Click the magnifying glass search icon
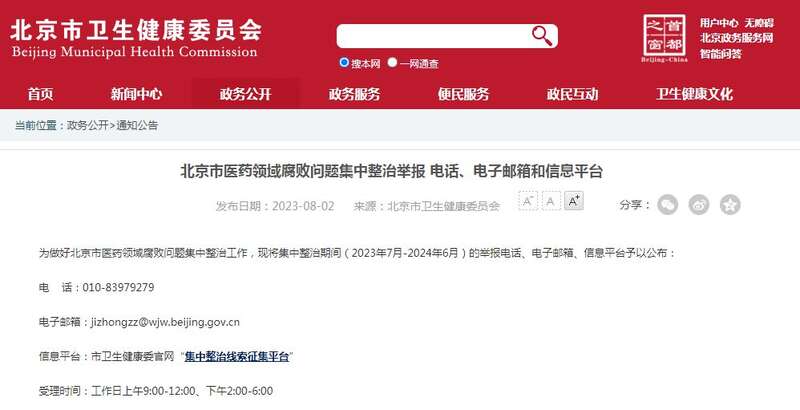Viewport: 800px width, 410px height. (x=541, y=36)
